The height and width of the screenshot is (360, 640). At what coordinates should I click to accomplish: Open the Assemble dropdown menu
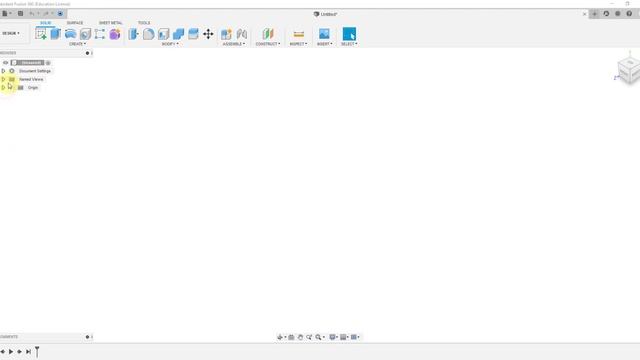[234, 44]
